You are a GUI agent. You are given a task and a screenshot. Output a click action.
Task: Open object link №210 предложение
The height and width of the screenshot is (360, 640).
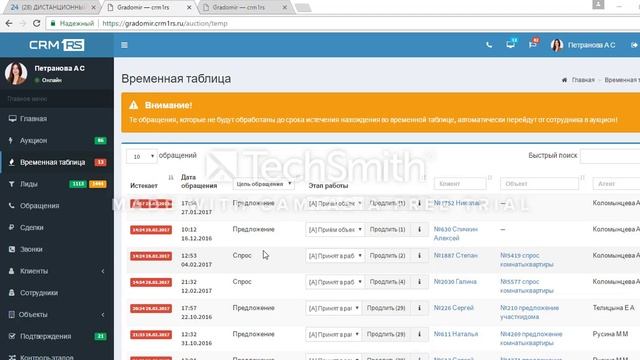(x=529, y=312)
